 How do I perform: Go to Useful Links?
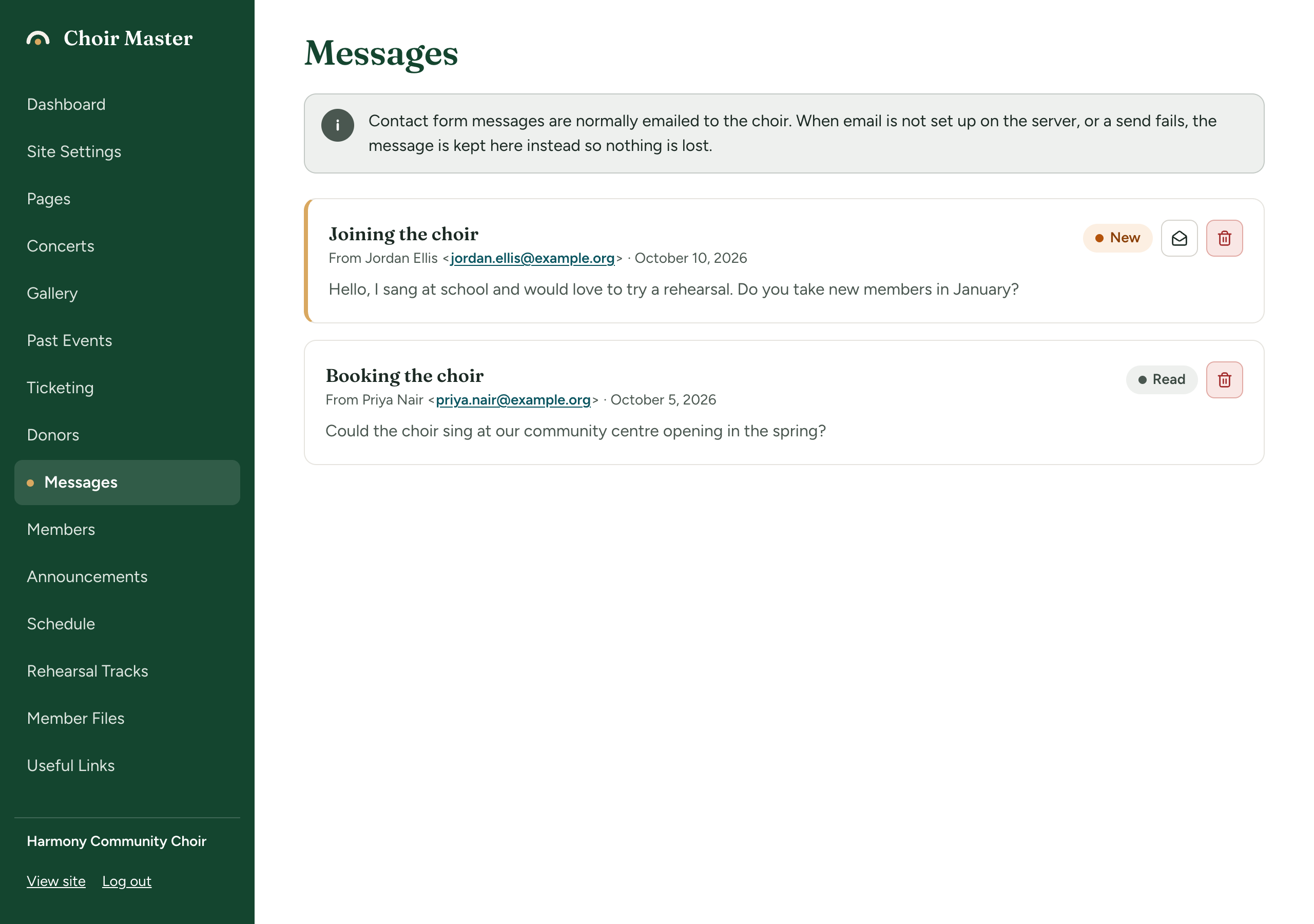(127, 766)
